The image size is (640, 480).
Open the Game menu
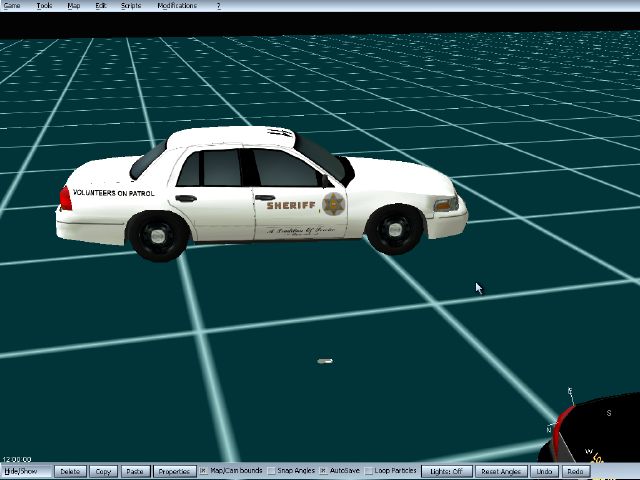click(12, 6)
